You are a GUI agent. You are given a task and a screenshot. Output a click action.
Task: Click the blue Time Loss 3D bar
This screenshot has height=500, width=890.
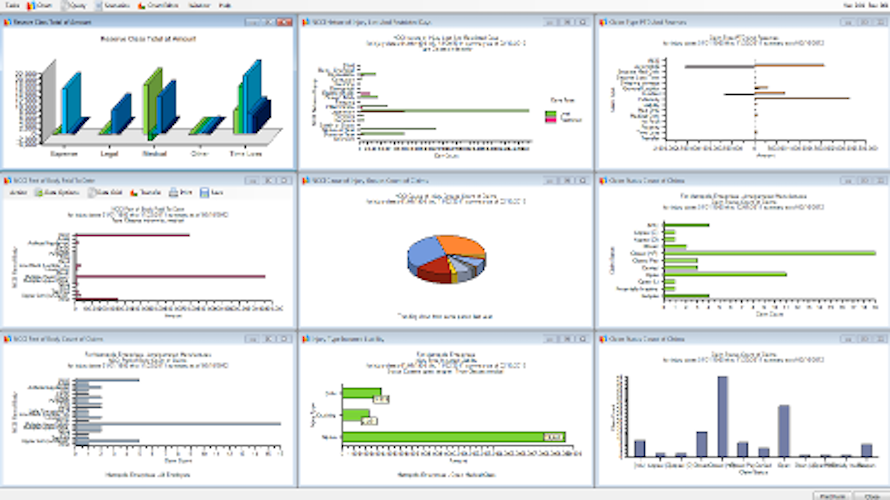point(252,94)
